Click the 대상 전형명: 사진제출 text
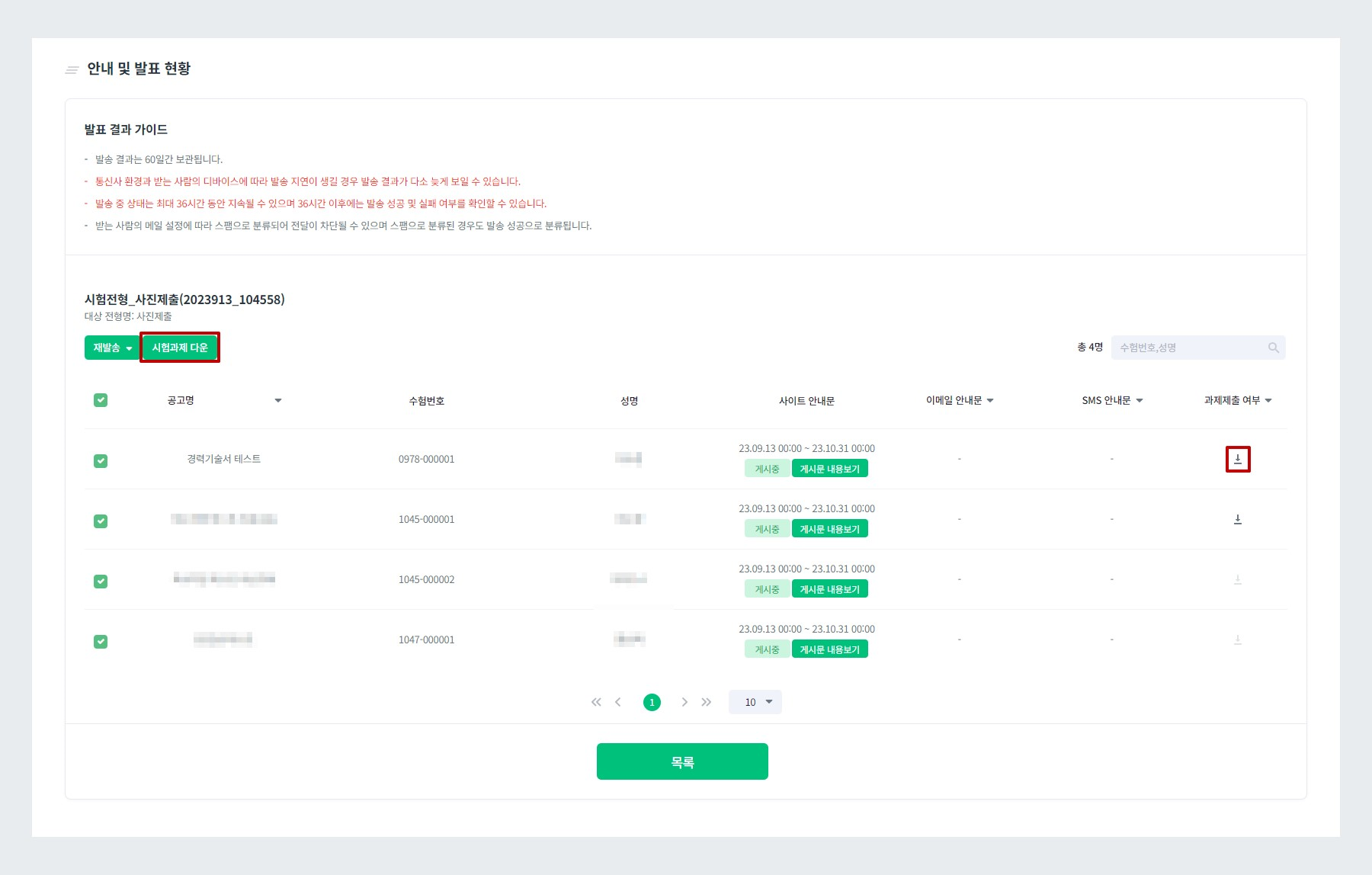Image resolution: width=1372 pixels, height=875 pixels. click(128, 316)
